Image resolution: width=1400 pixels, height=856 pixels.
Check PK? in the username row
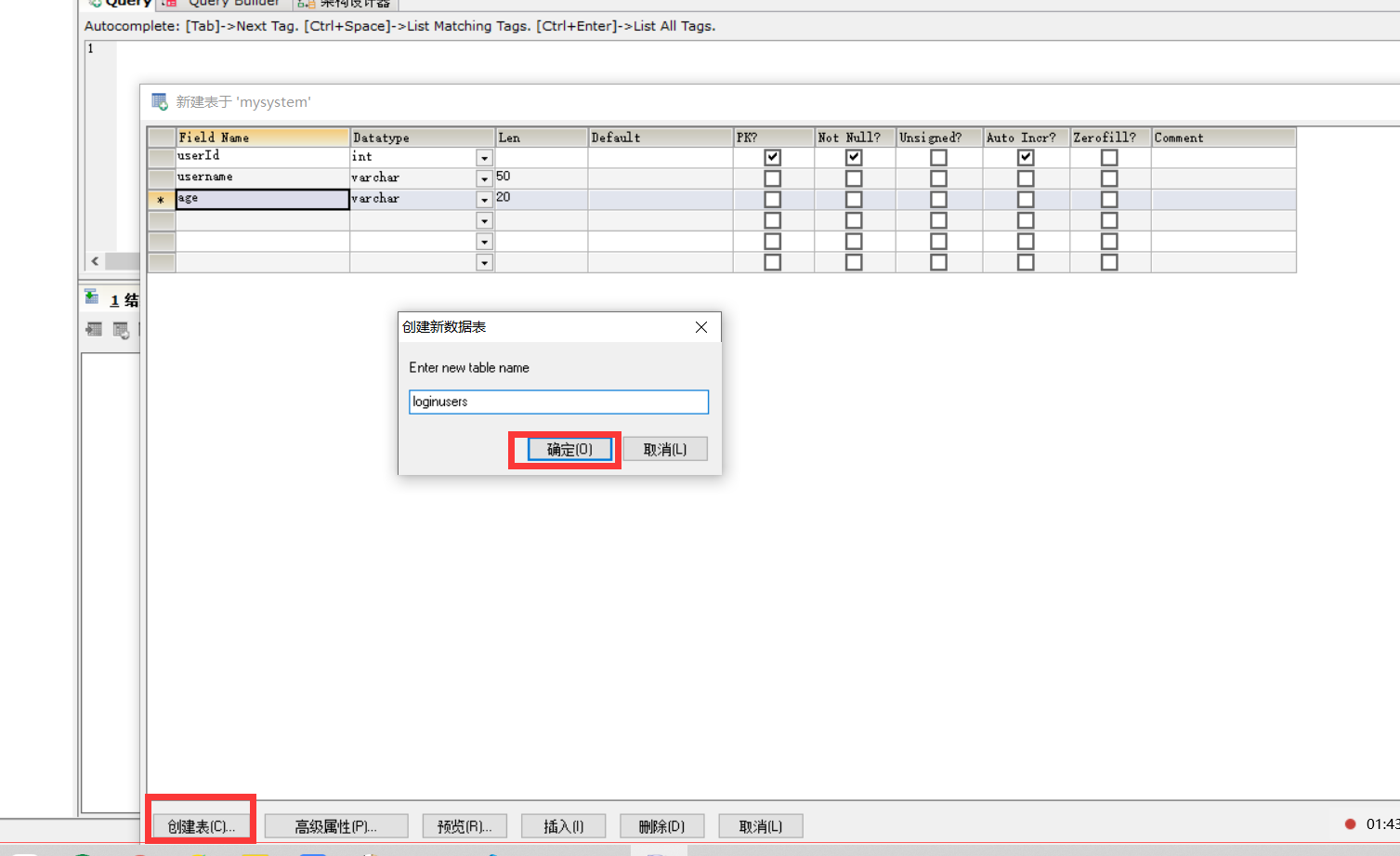pyautogui.click(x=772, y=178)
